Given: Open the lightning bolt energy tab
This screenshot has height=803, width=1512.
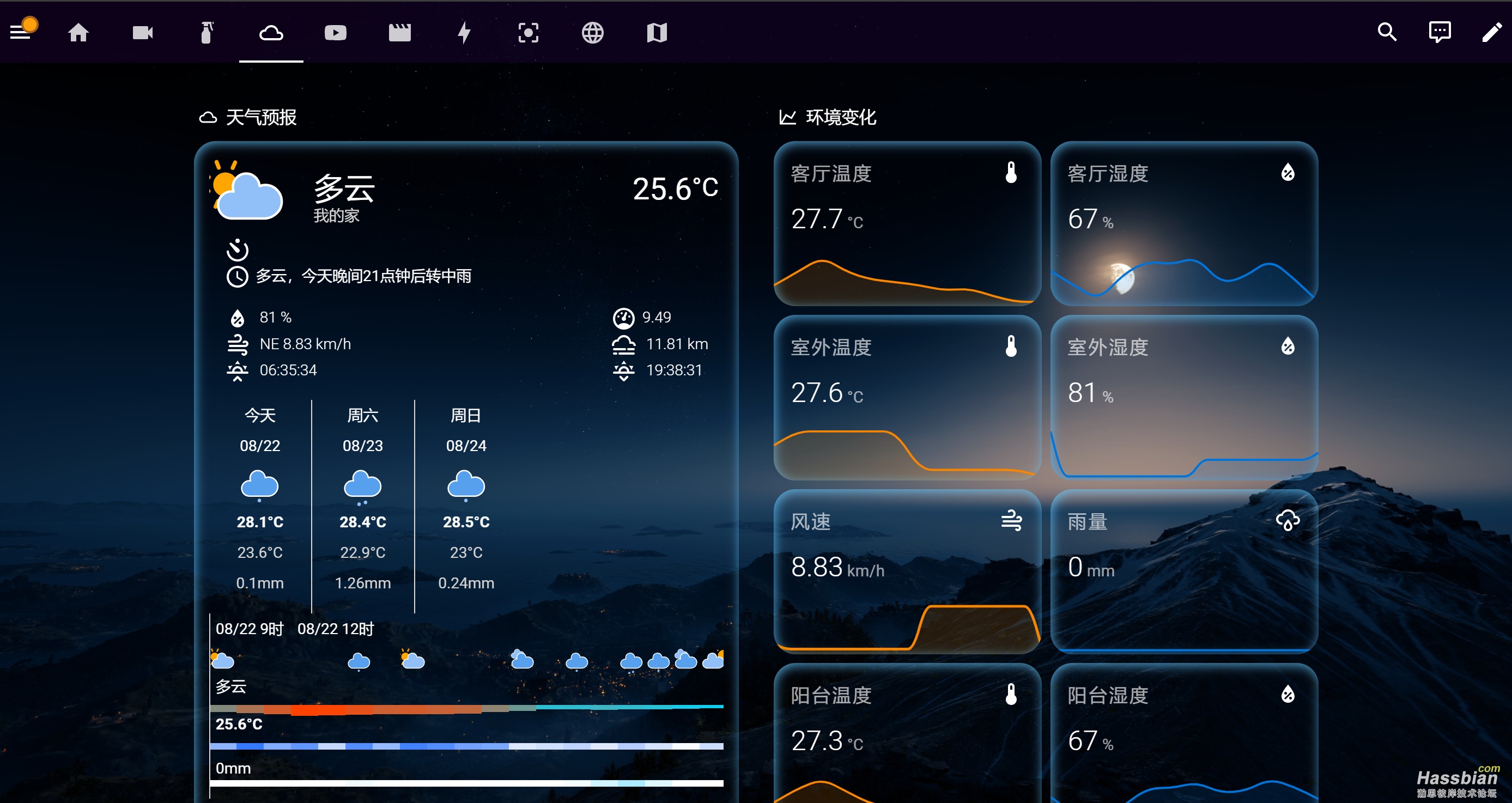Looking at the screenshot, I should coord(464,32).
